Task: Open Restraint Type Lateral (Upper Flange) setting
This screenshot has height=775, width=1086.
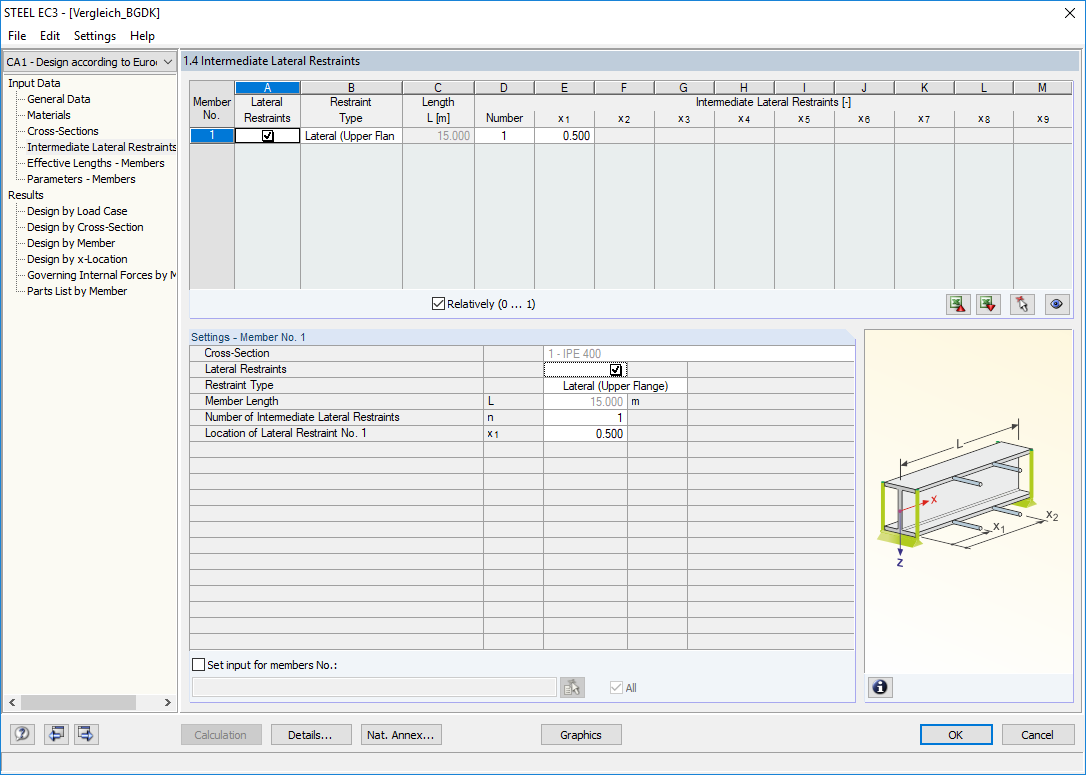Action: [x=615, y=386]
